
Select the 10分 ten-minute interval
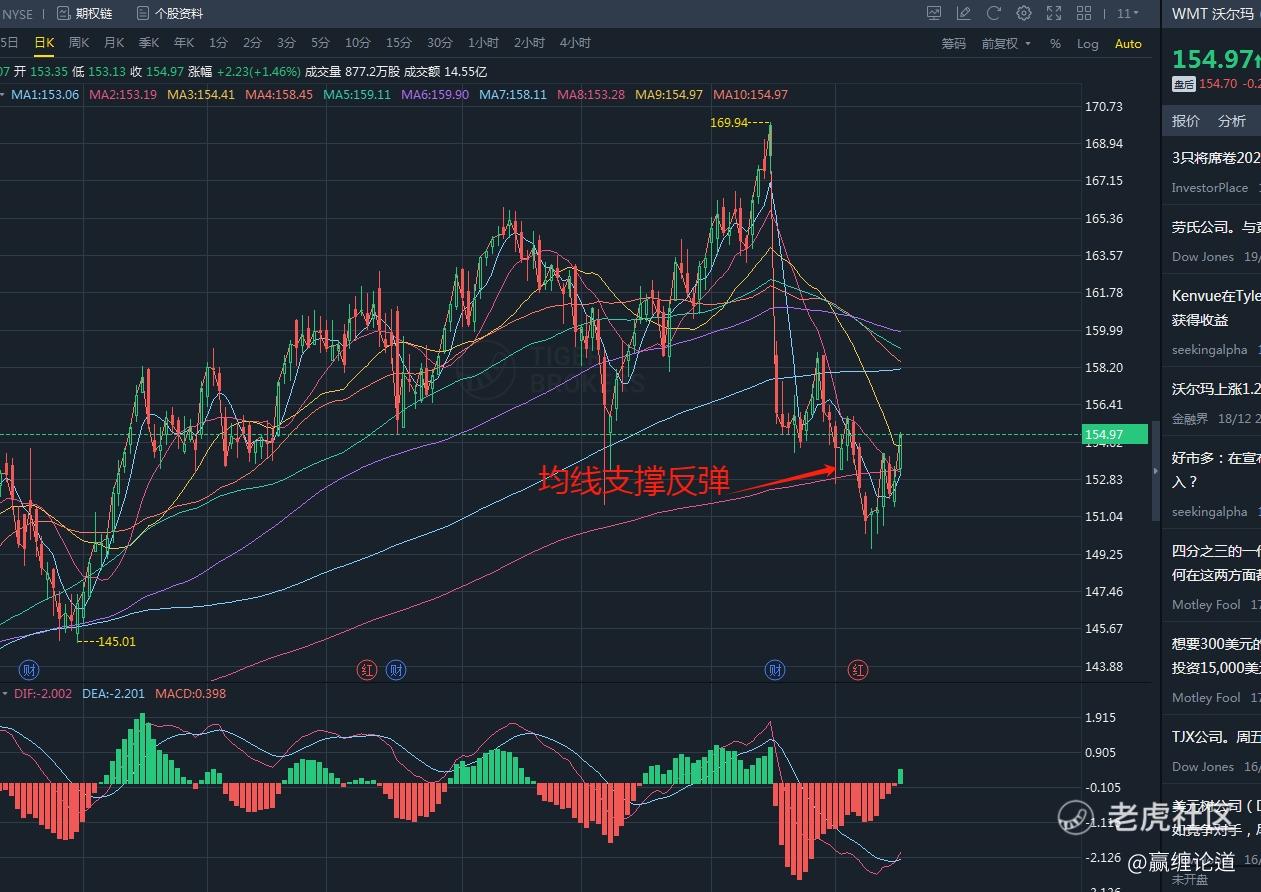(x=357, y=43)
